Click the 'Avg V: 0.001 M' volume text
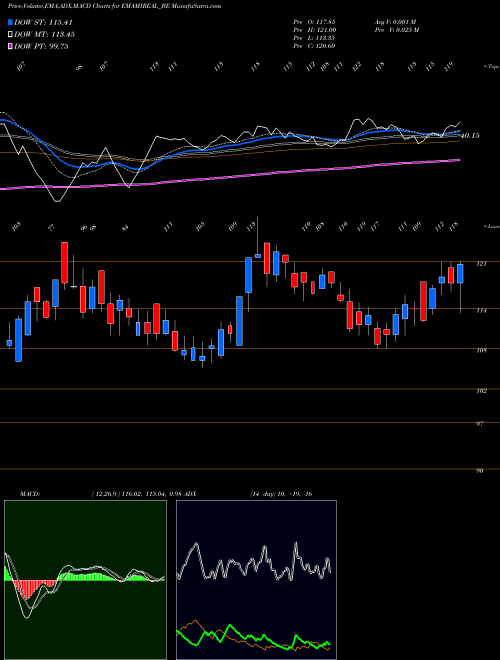The height and width of the screenshot is (660, 500). pos(396,22)
